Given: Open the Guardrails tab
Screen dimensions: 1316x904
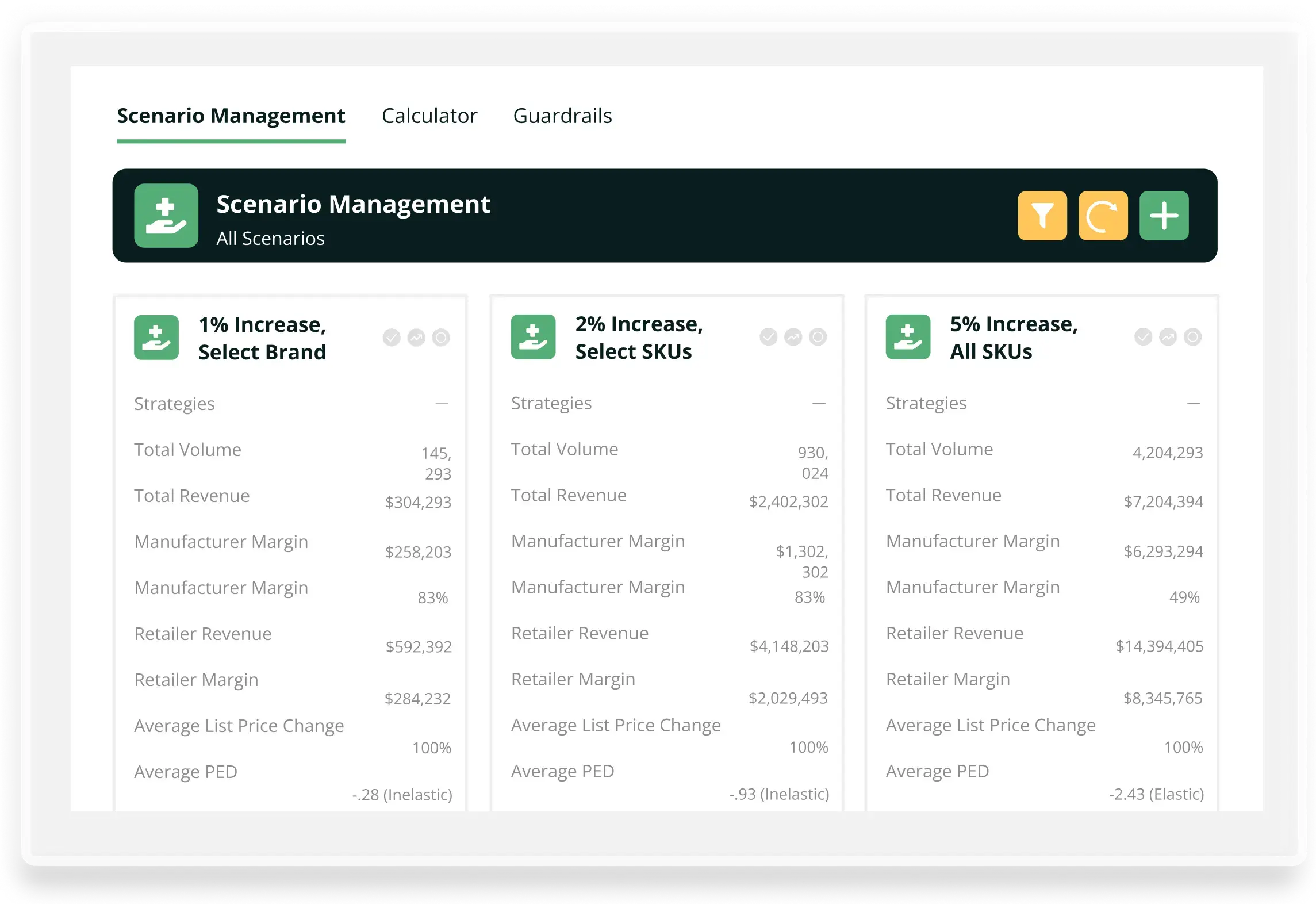Looking at the screenshot, I should pyautogui.click(x=563, y=116).
